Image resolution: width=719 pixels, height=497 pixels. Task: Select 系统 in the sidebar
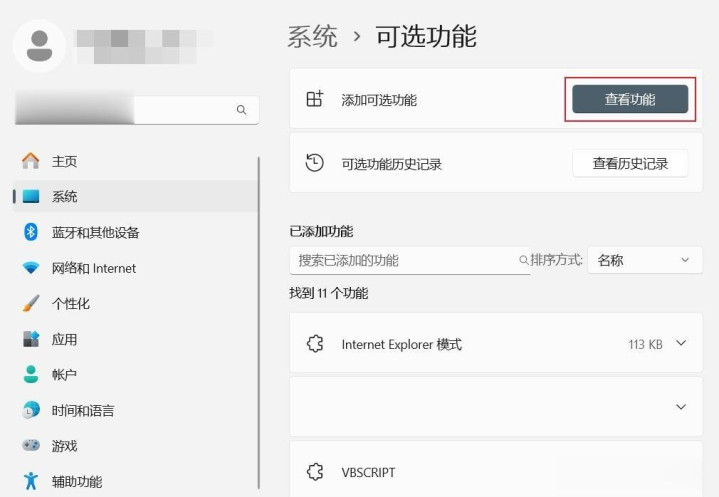pyautogui.click(x=136, y=196)
